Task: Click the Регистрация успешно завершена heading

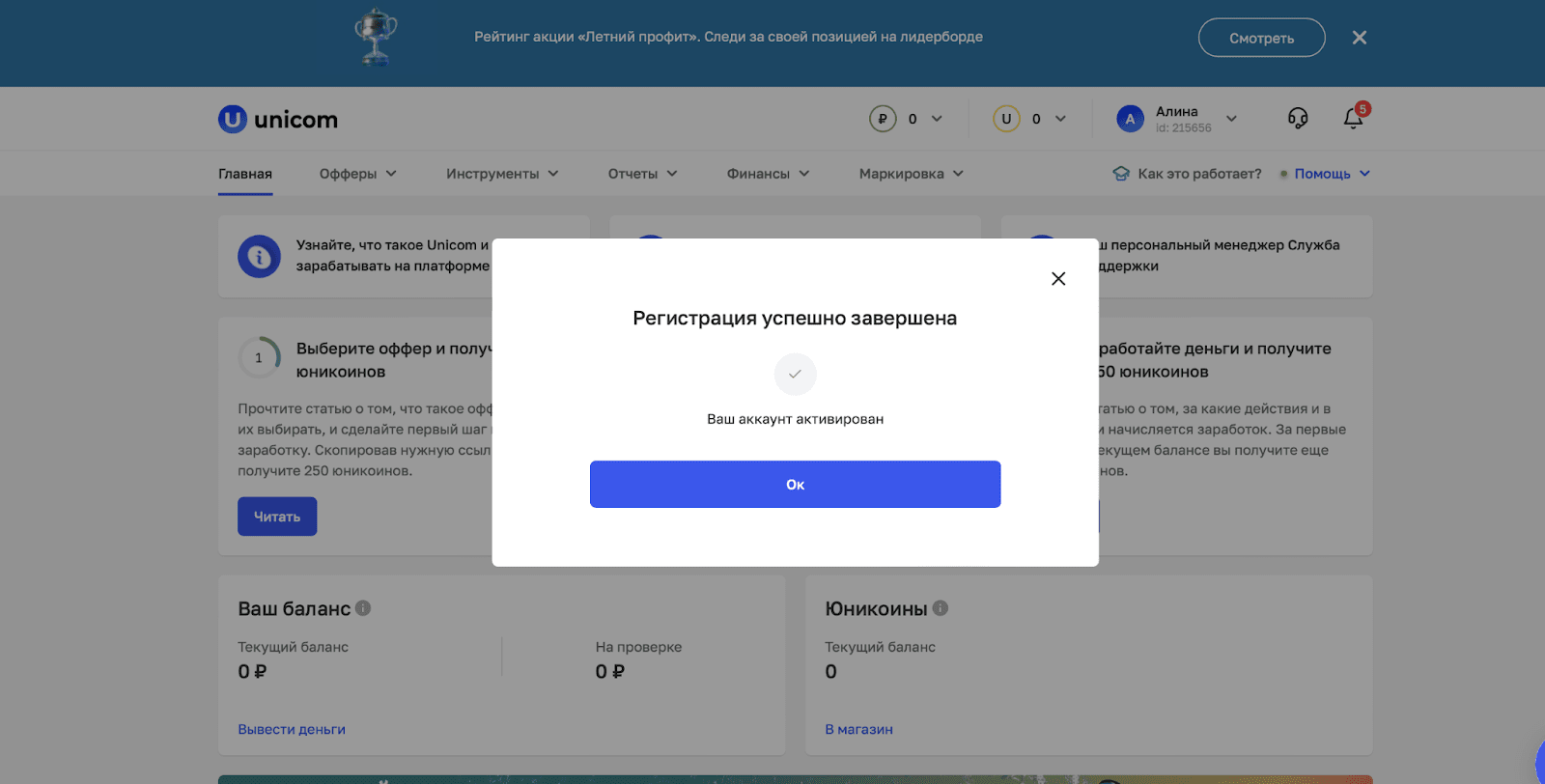Action: [x=795, y=319]
